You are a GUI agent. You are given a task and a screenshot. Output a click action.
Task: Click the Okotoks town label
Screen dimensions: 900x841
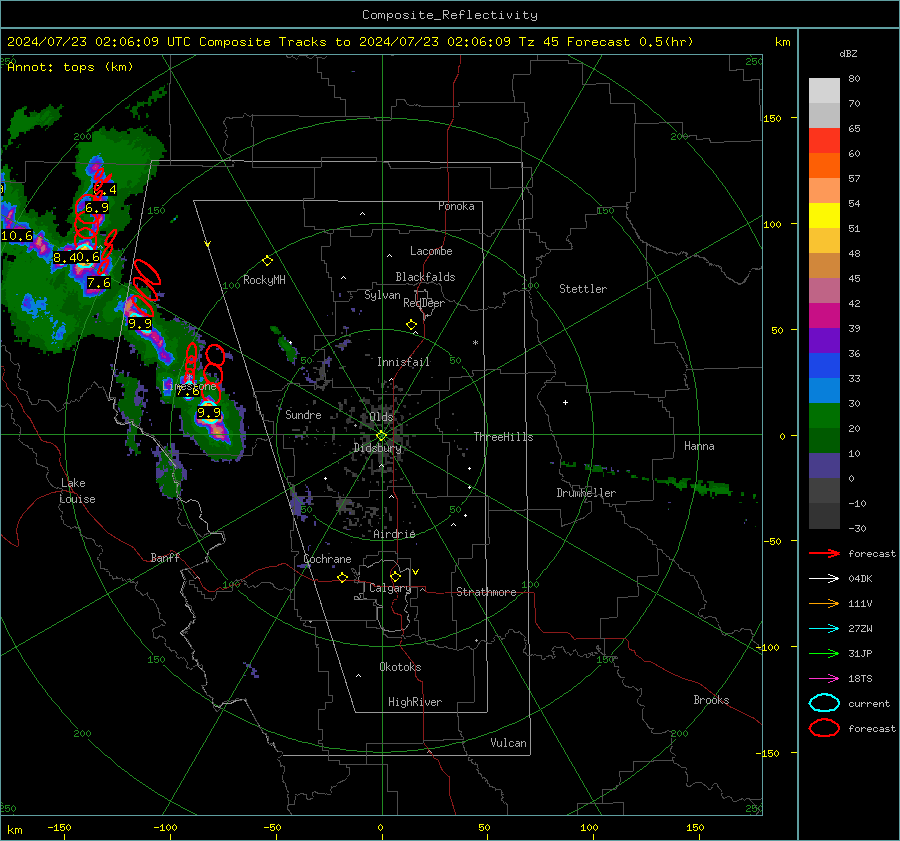pos(400,667)
